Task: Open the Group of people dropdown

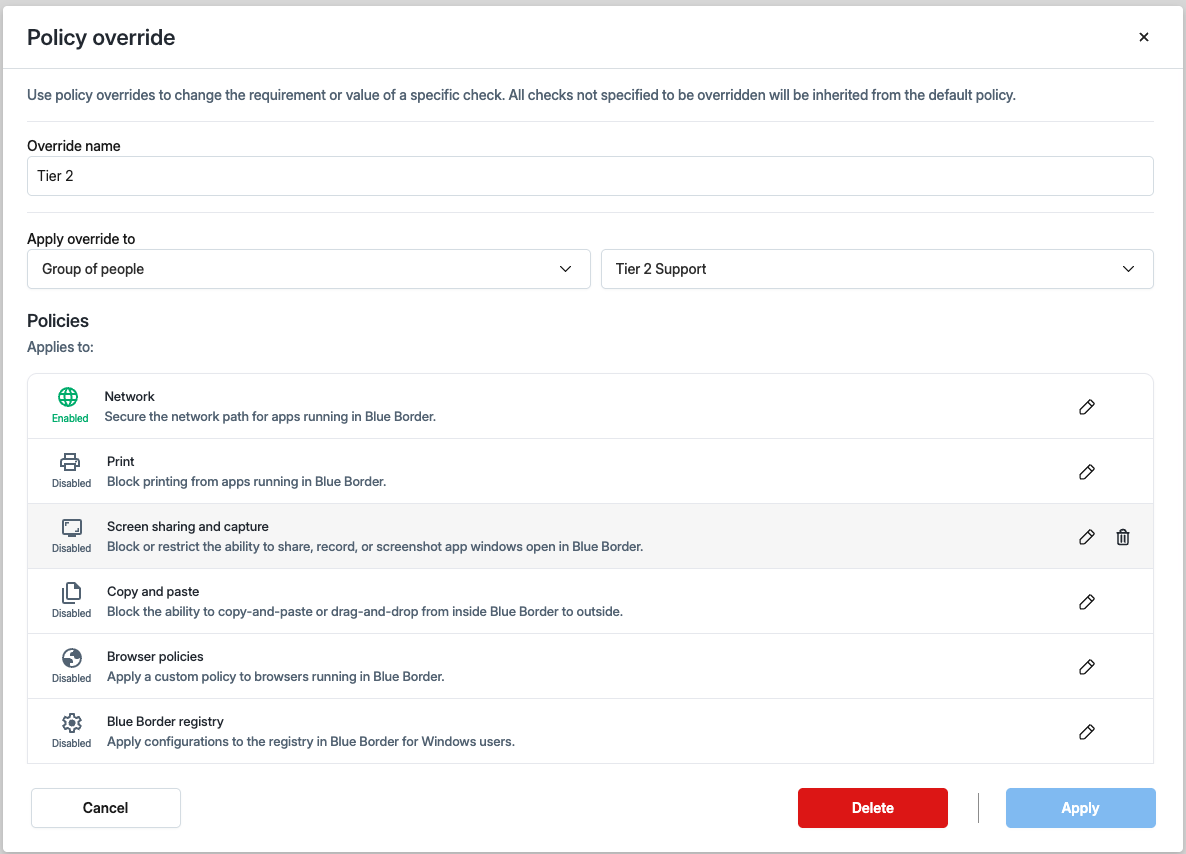Action: pos(309,269)
